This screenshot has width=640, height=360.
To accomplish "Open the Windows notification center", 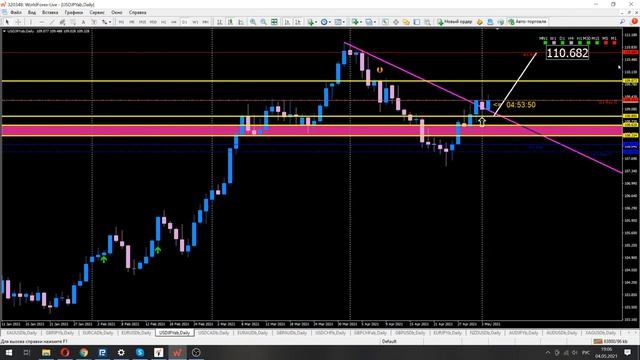I will (627, 352).
